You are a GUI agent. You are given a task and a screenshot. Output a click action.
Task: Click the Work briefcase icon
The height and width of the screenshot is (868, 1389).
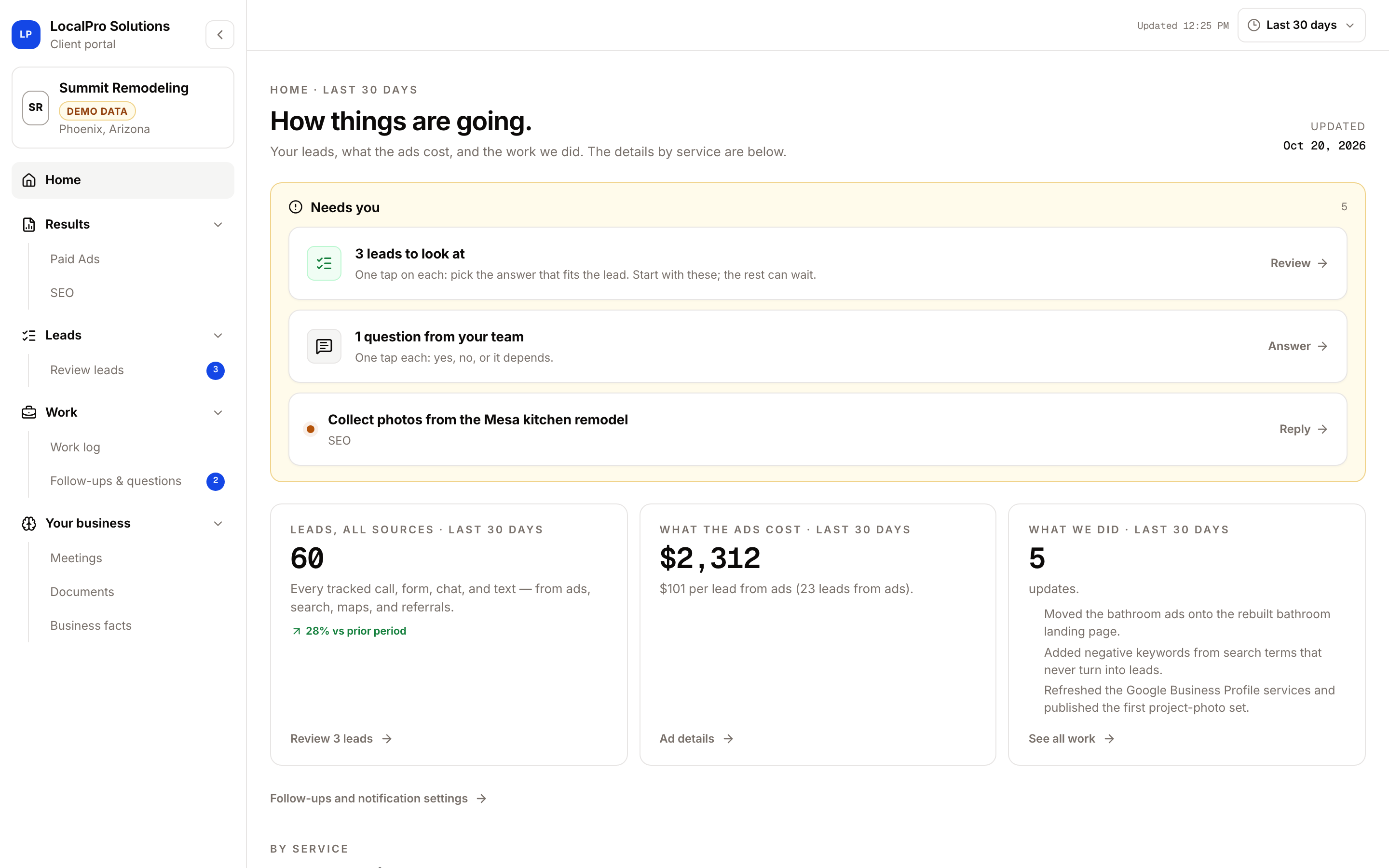click(x=29, y=412)
